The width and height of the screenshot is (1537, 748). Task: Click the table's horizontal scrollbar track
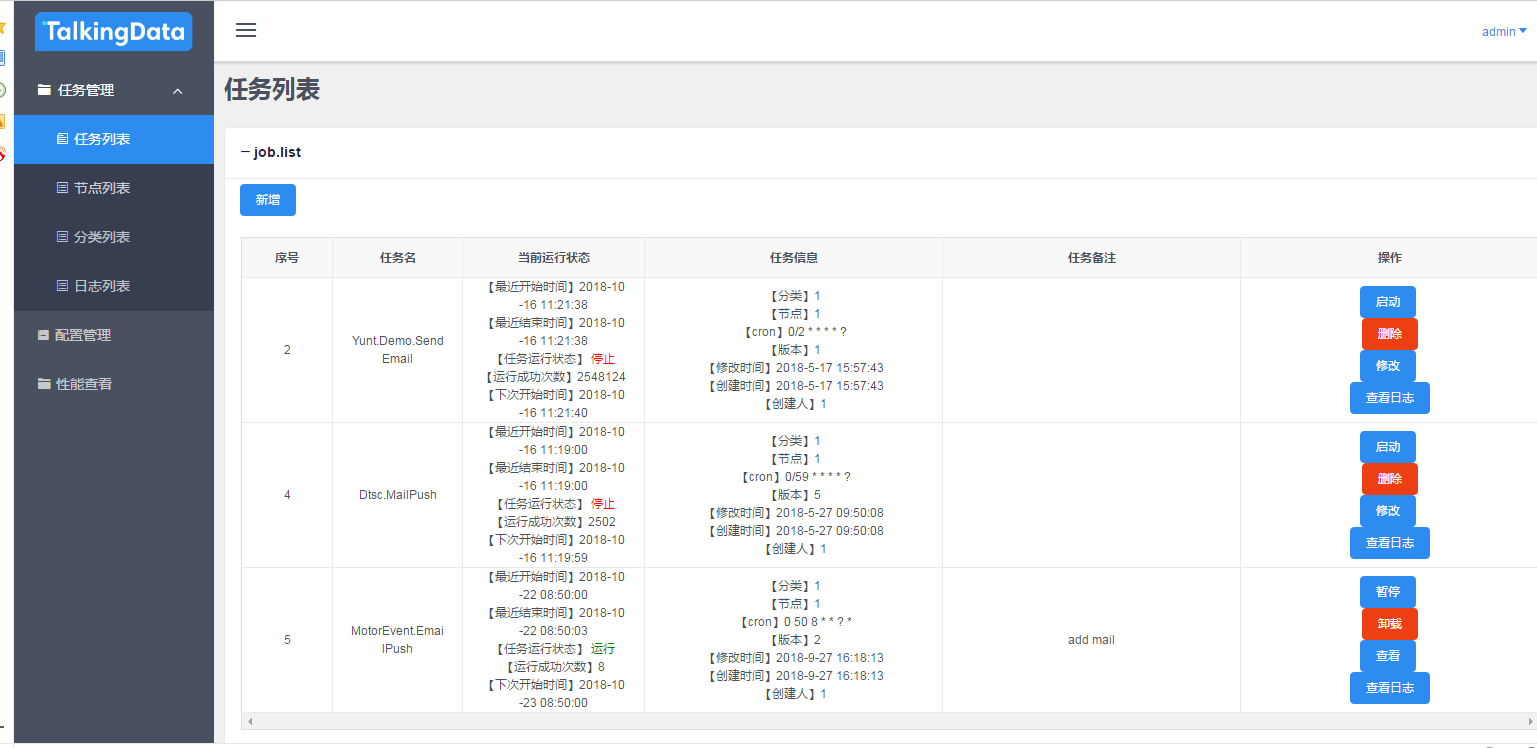[889, 721]
